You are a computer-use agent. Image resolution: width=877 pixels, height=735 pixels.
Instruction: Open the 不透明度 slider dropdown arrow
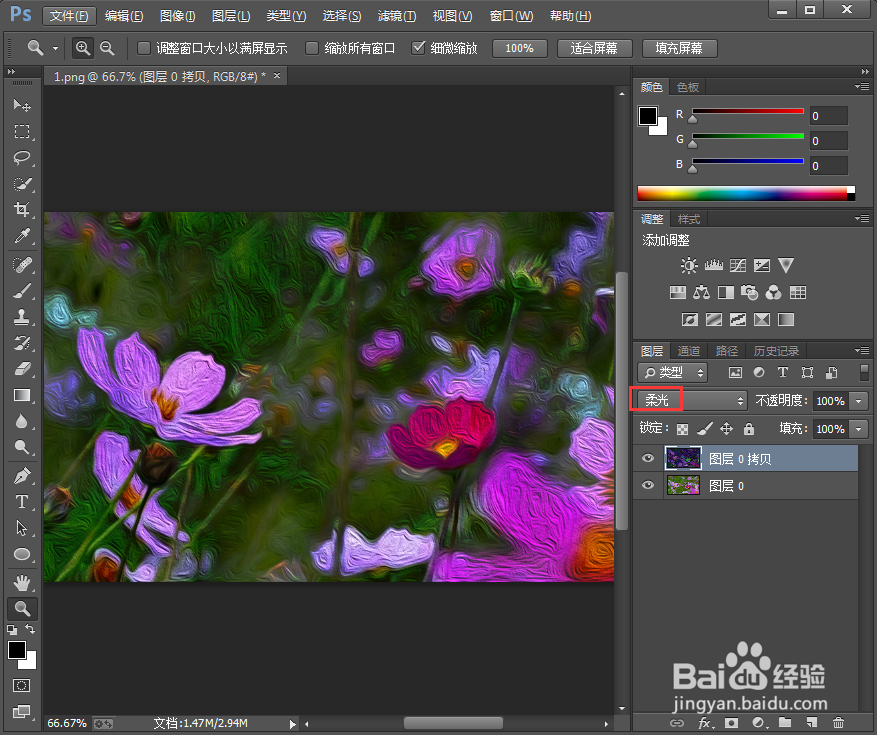(x=859, y=401)
